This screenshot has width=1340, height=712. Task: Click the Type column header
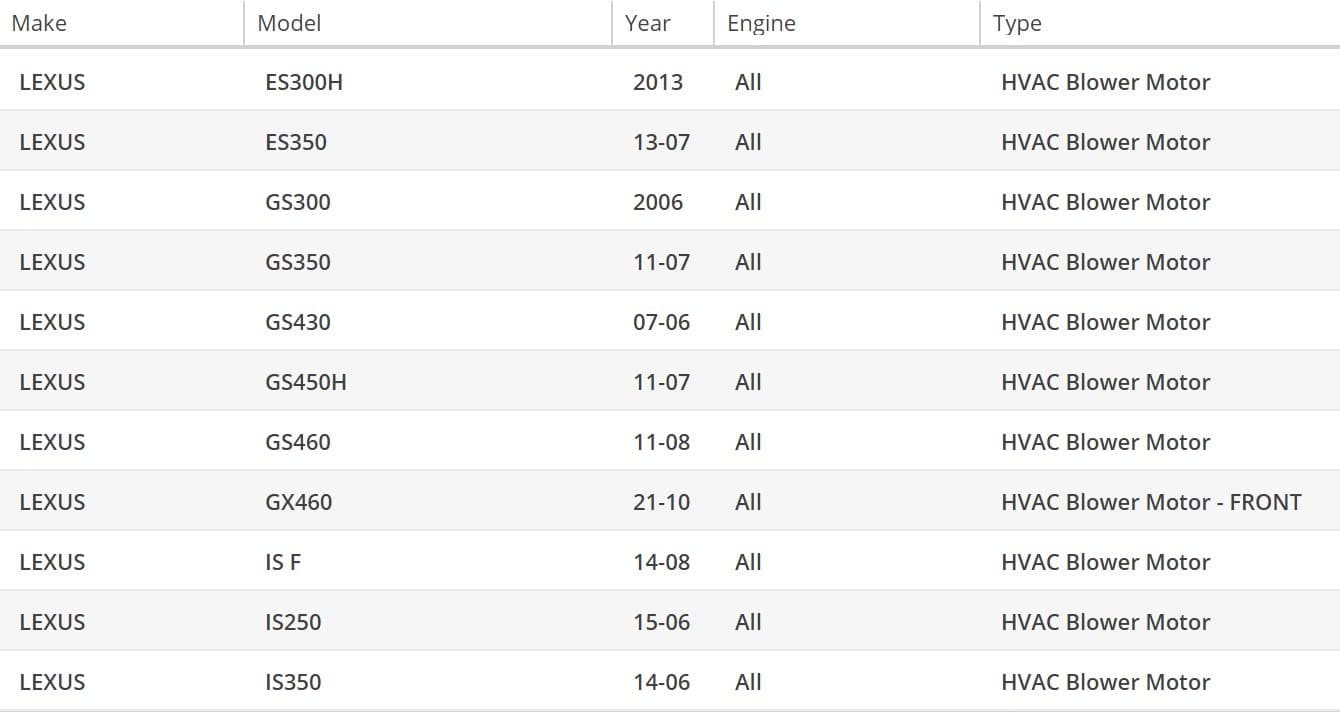click(1017, 23)
